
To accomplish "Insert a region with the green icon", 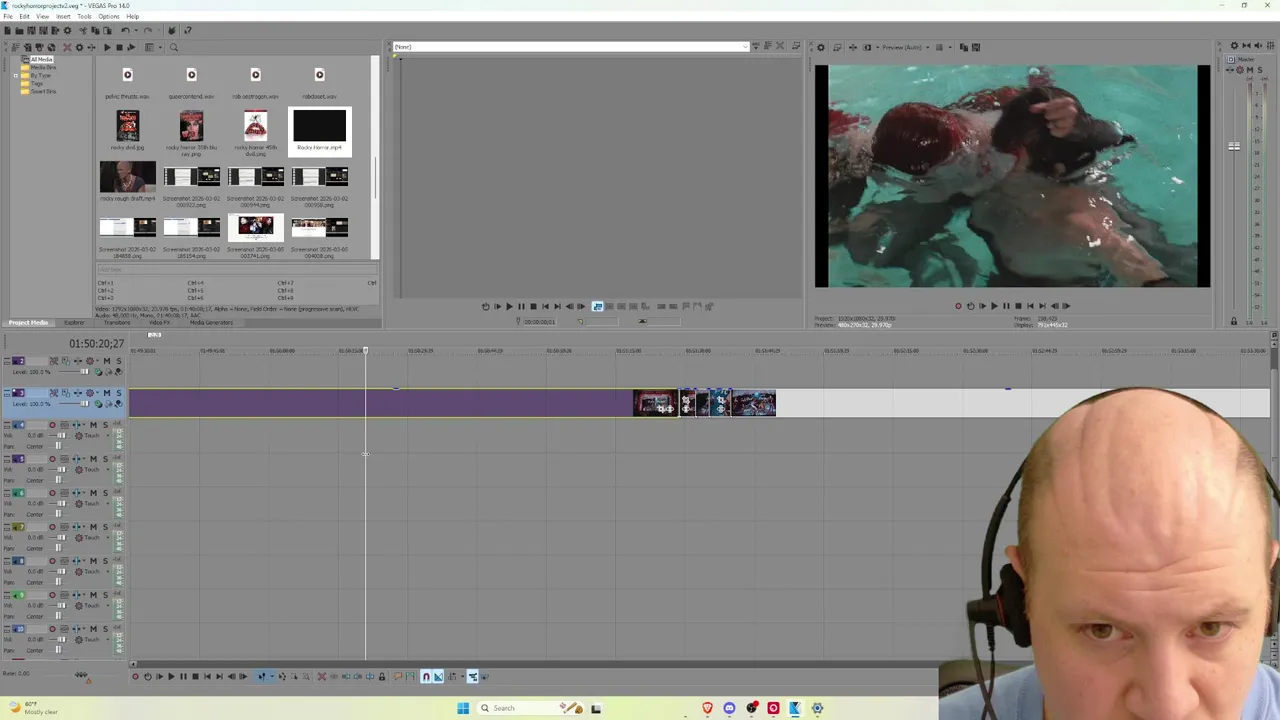I will (x=410, y=677).
